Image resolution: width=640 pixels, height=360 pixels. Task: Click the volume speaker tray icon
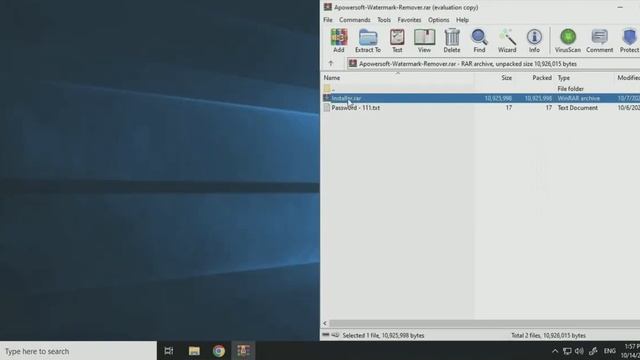tap(579, 351)
